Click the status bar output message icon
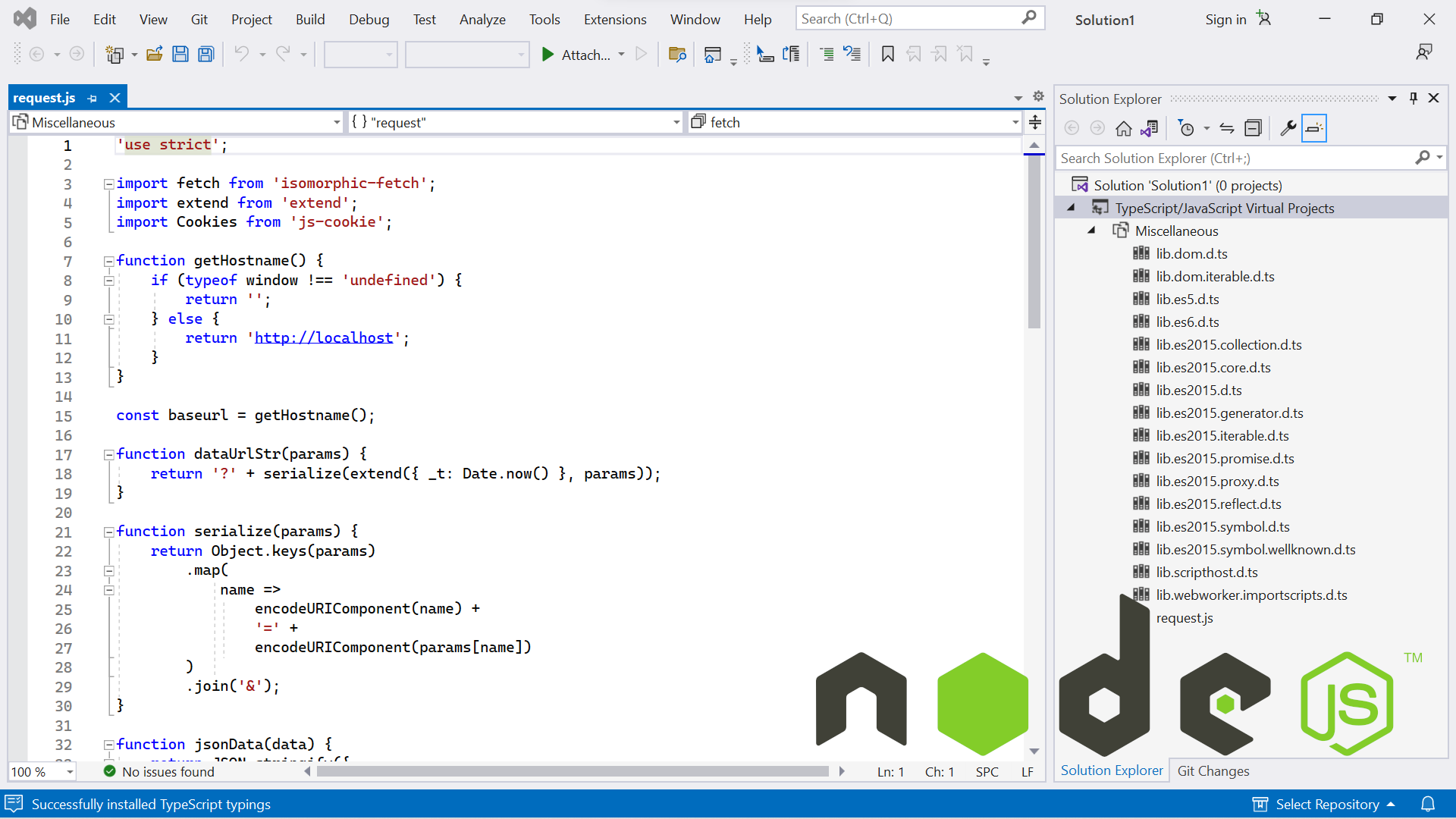Screen dimensions: 1456x819 pos(14,804)
